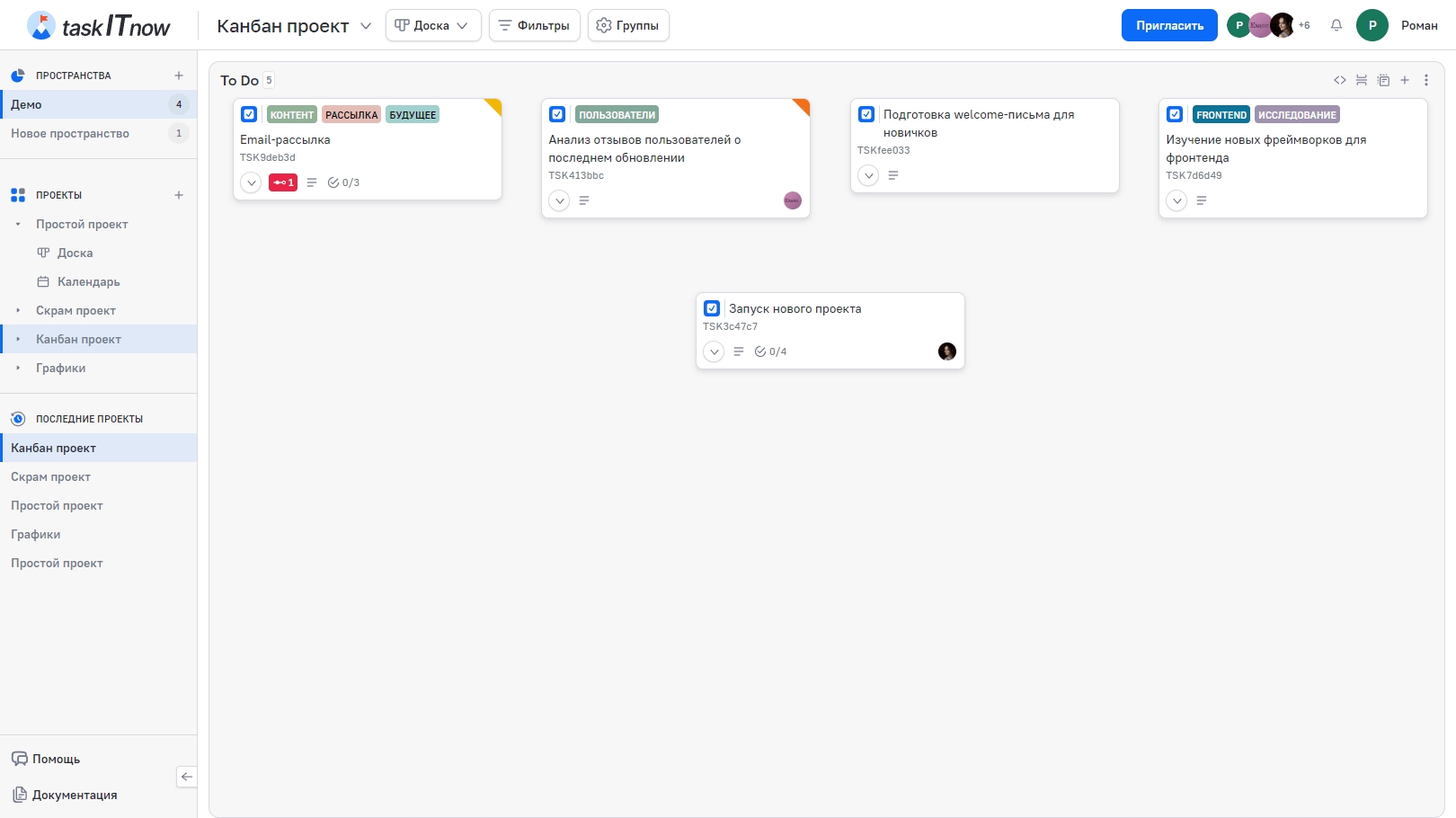The image size is (1456, 818).
Task: Add a task with the To Do column plus icon
Action: pyautogui.click(x=1405, y=80)
